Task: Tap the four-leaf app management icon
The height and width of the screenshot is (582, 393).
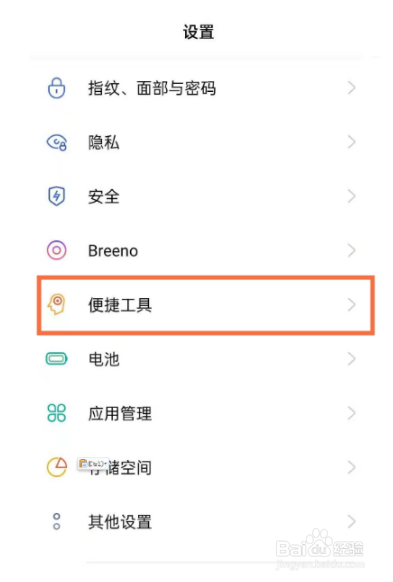Action: click(x=56, y=413)
